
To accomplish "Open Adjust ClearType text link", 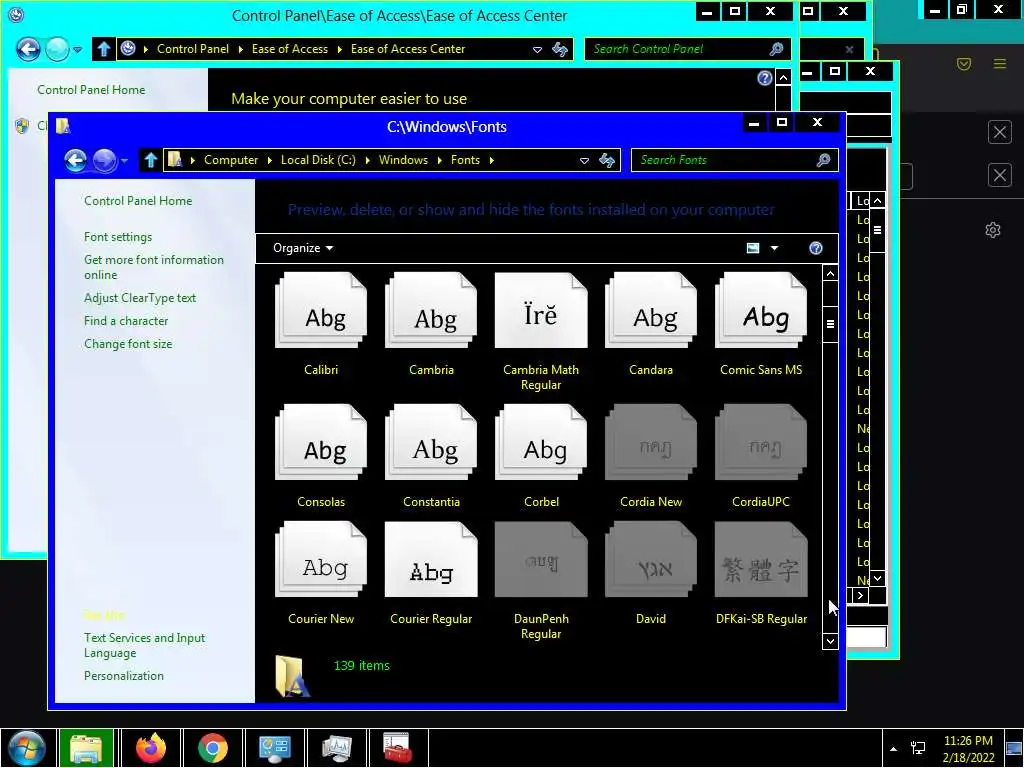I will click(140, 298).
